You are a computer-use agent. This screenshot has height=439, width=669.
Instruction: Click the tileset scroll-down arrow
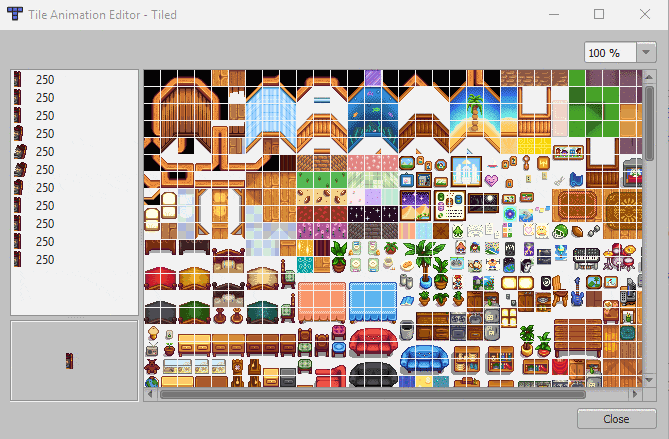click(649, 380)
